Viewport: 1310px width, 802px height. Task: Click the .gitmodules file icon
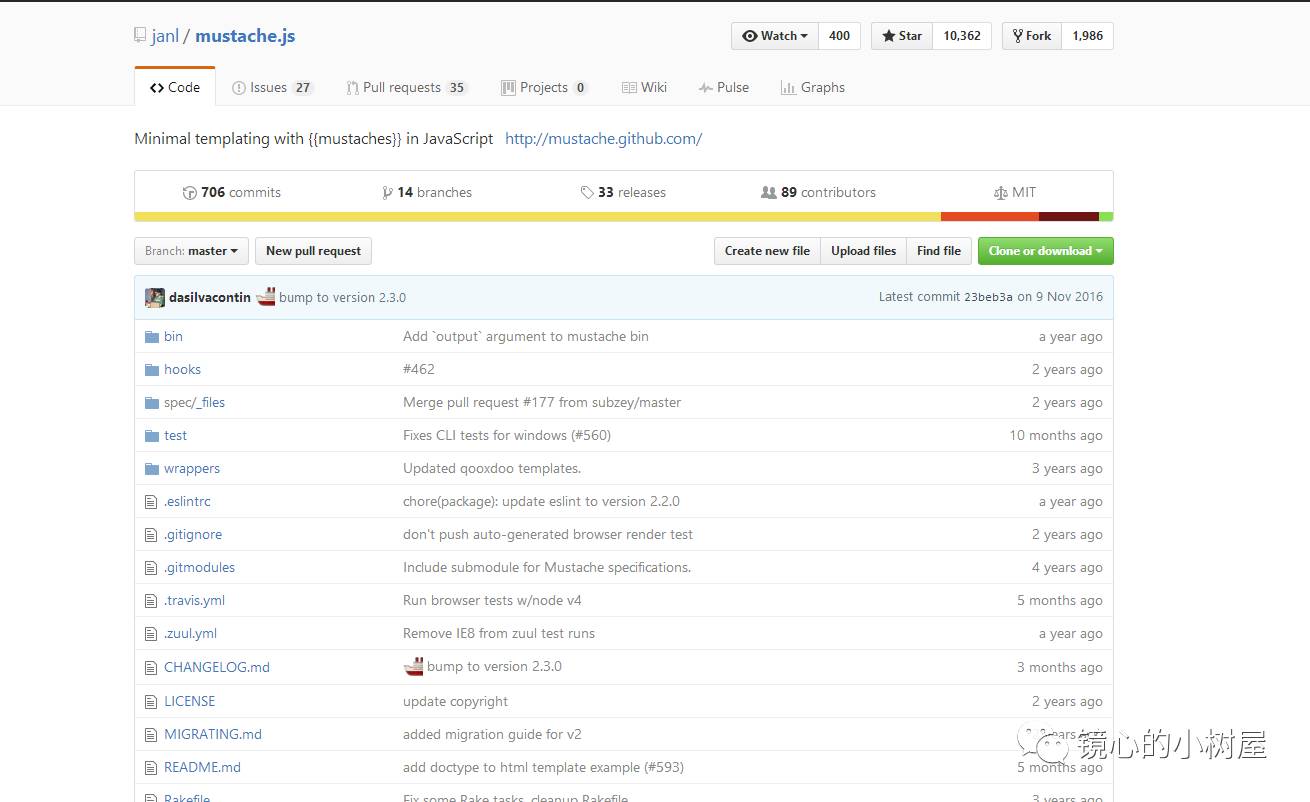point(151,568)
